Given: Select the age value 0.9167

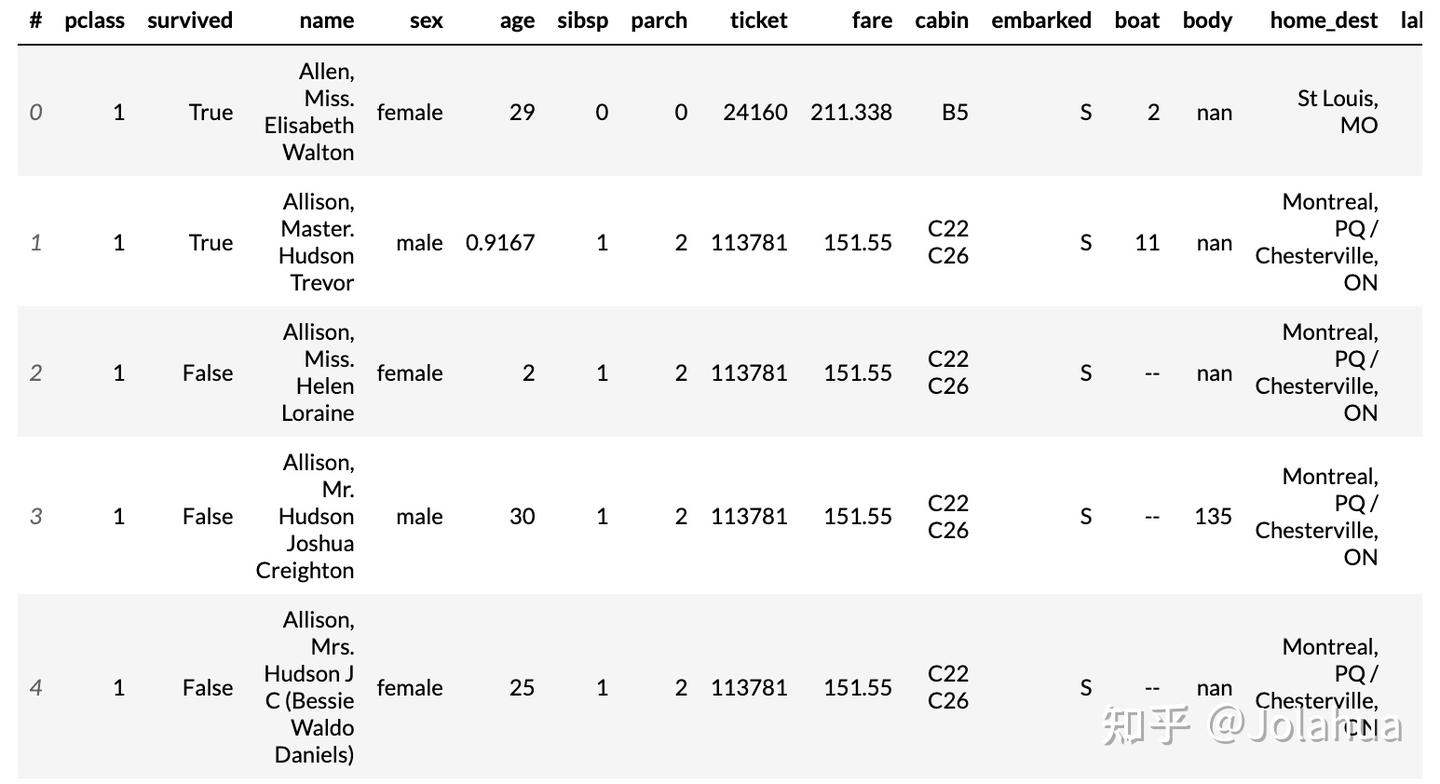Looking at the screenshot, I should [500, 242].
